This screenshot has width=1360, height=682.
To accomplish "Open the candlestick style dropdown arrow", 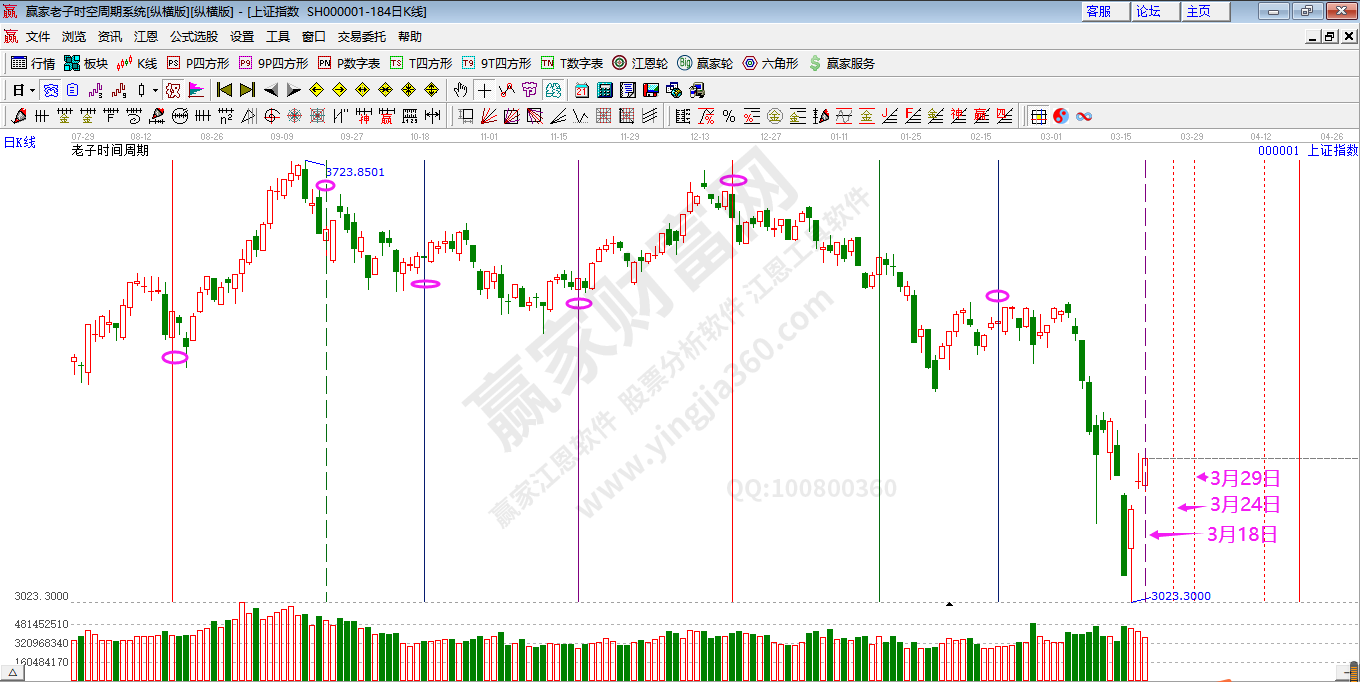I will [x=155, y=90].
